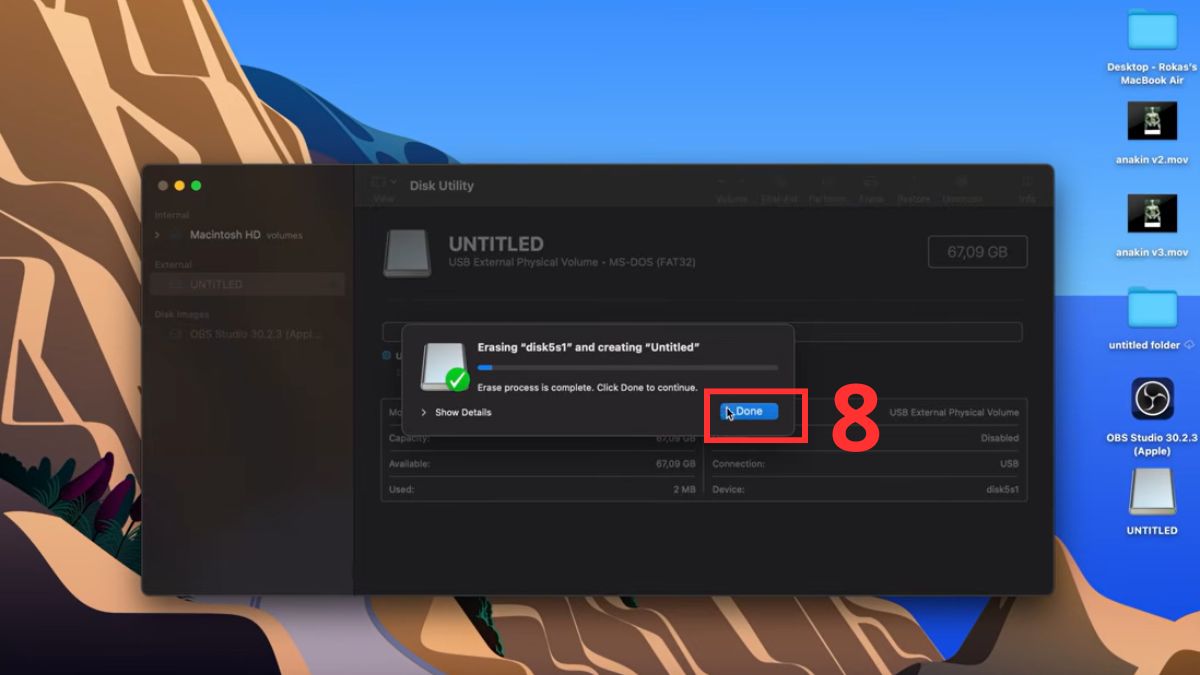Viewport: 1200px width, 675px height.
Task: Open Desktop - Rokas's MacBook Air folder
Action: (1152, 45)
